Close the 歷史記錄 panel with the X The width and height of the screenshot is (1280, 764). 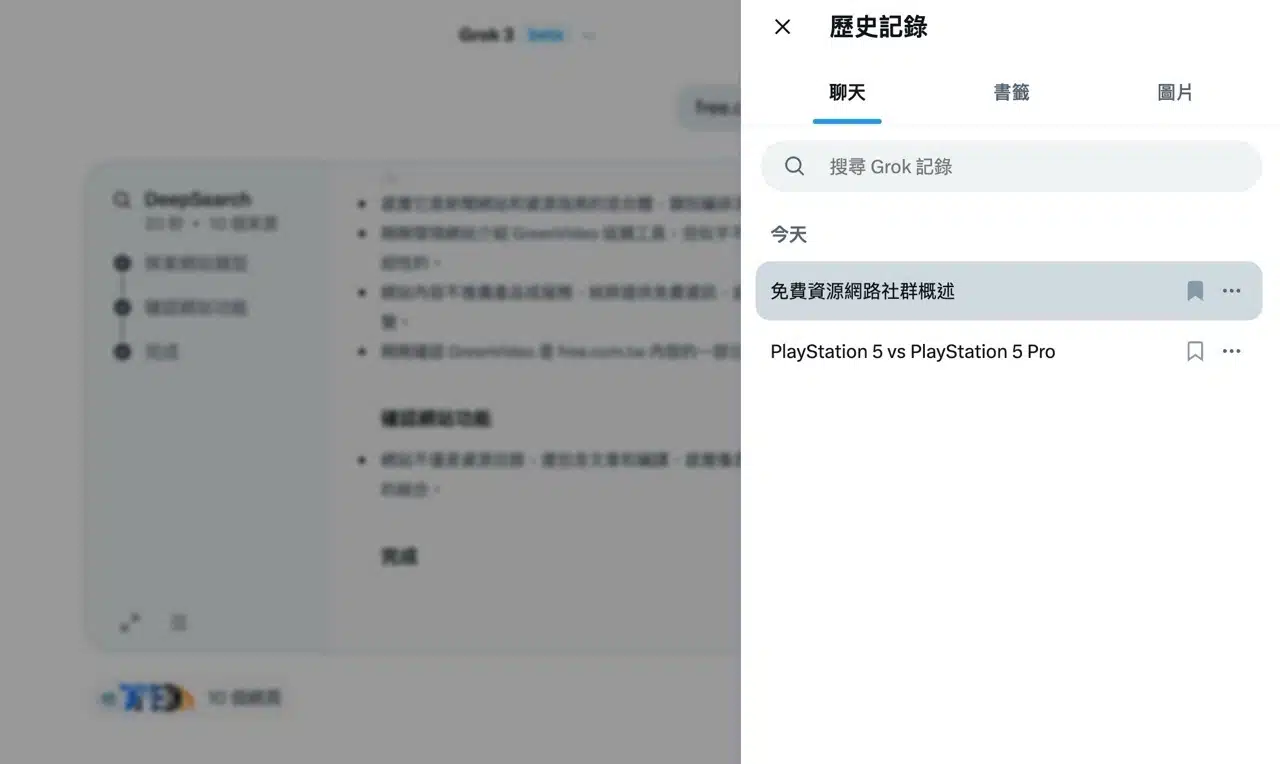pyautogui.click(x=782, y=27)
